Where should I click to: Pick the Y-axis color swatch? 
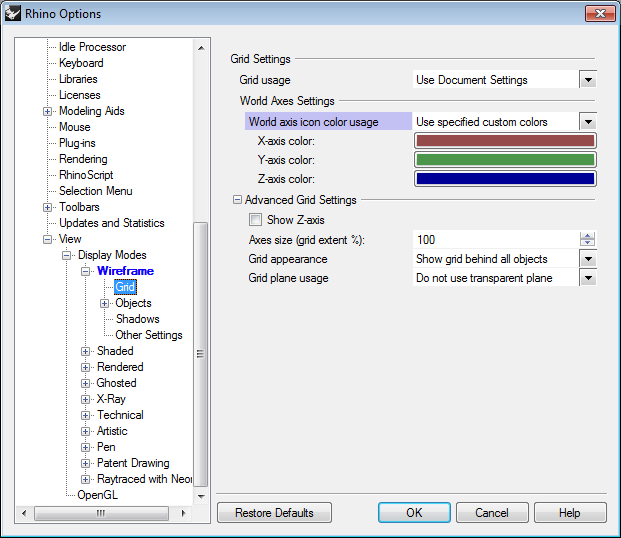pyautogui.click(x=505, y=160)
